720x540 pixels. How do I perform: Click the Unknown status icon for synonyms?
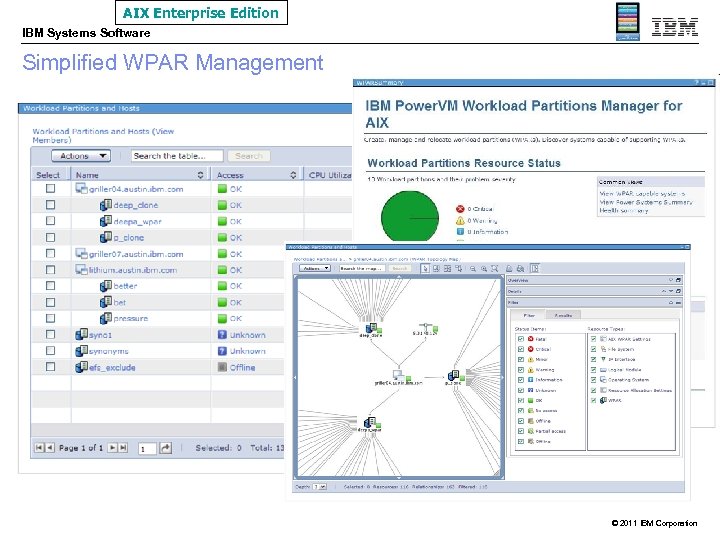coord(222,351)
